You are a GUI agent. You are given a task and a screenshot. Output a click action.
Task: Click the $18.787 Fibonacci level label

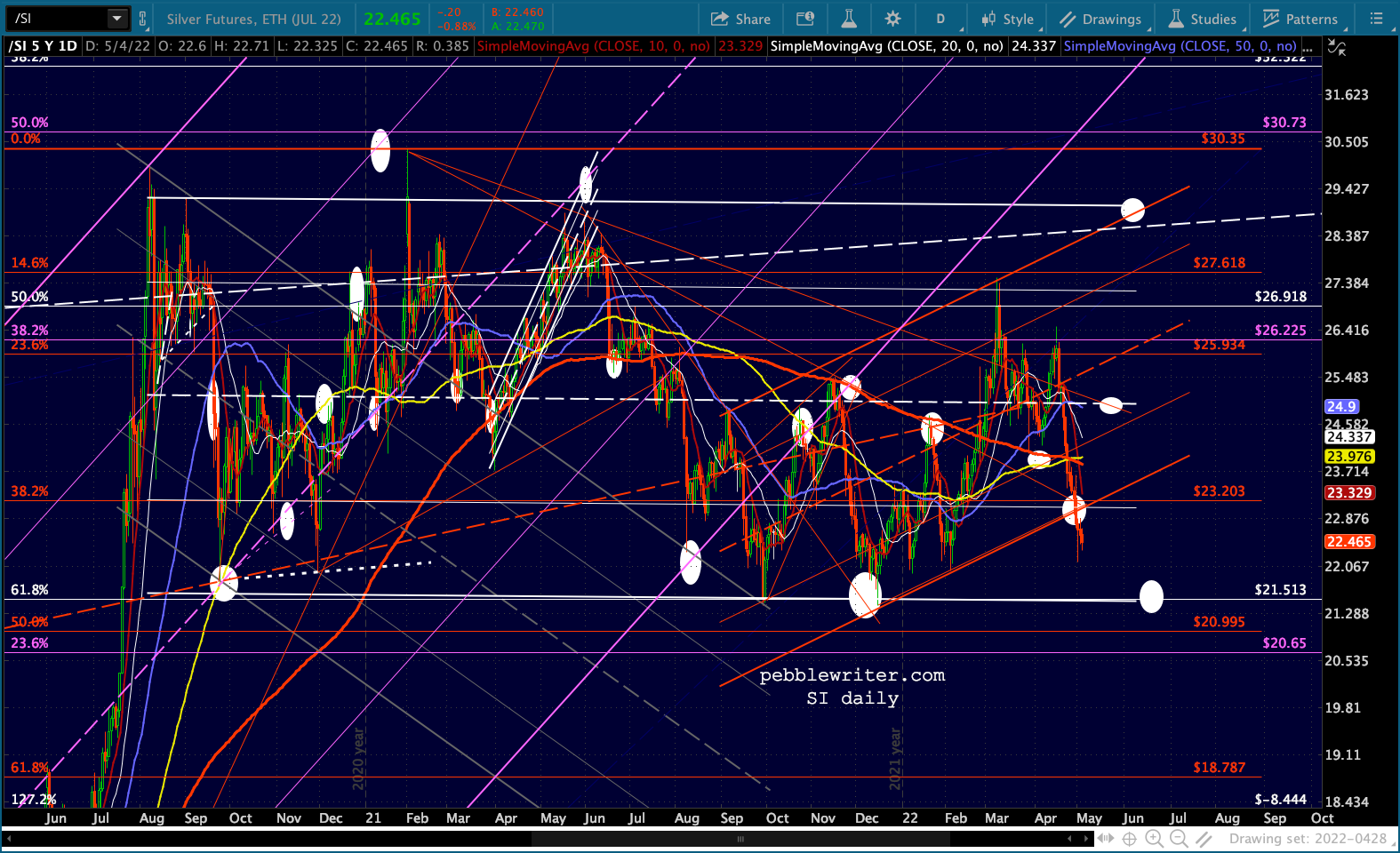pos(1220,768)
